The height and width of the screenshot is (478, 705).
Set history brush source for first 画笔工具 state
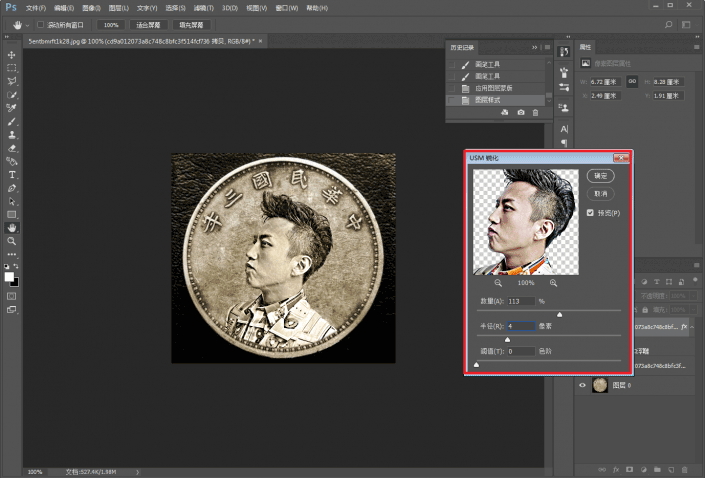click(x=452, y=64)
